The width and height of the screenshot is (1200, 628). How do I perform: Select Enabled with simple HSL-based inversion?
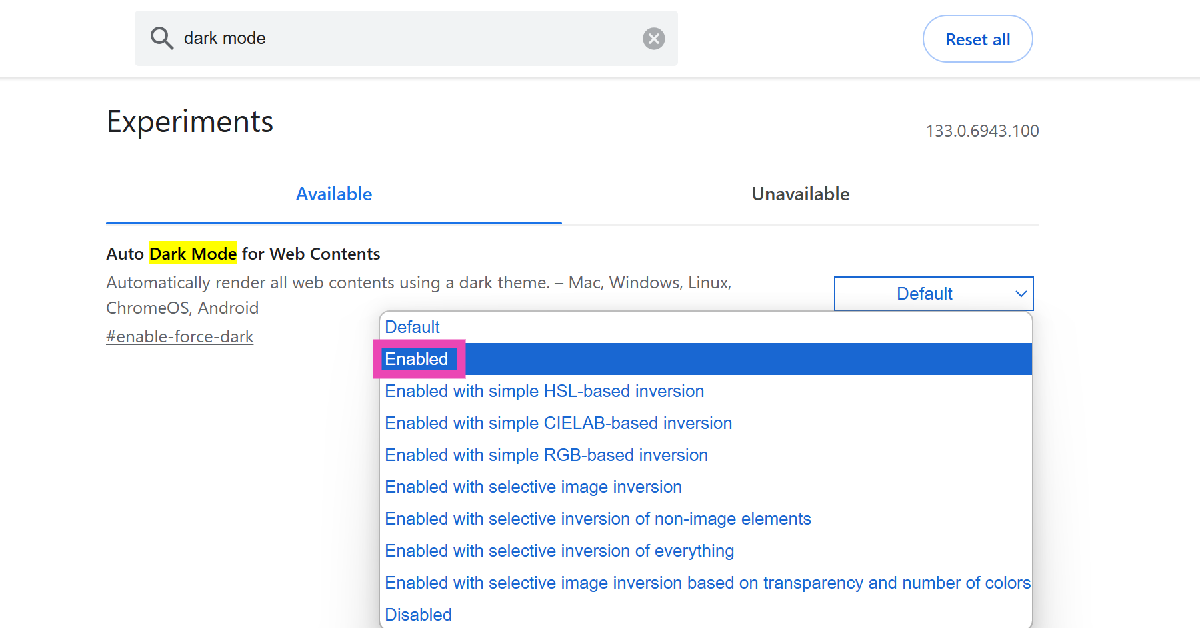[544, 391]
